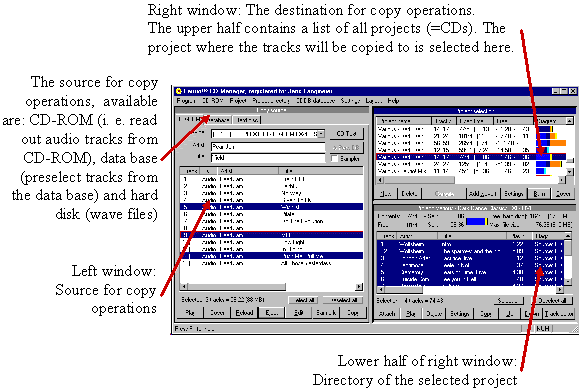
Task: Select track 1 in the source track list
Action: tap(271, 179)
